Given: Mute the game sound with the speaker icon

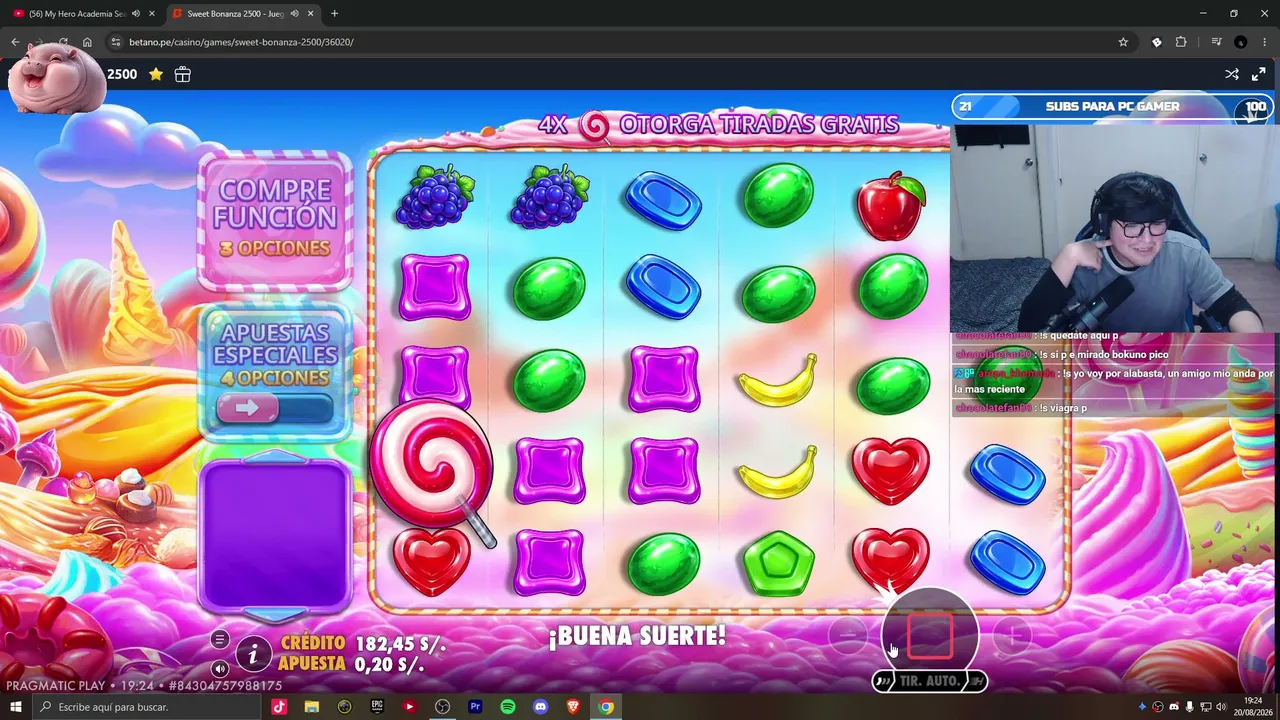Looking at the screenshot, I should pos(220,668).
